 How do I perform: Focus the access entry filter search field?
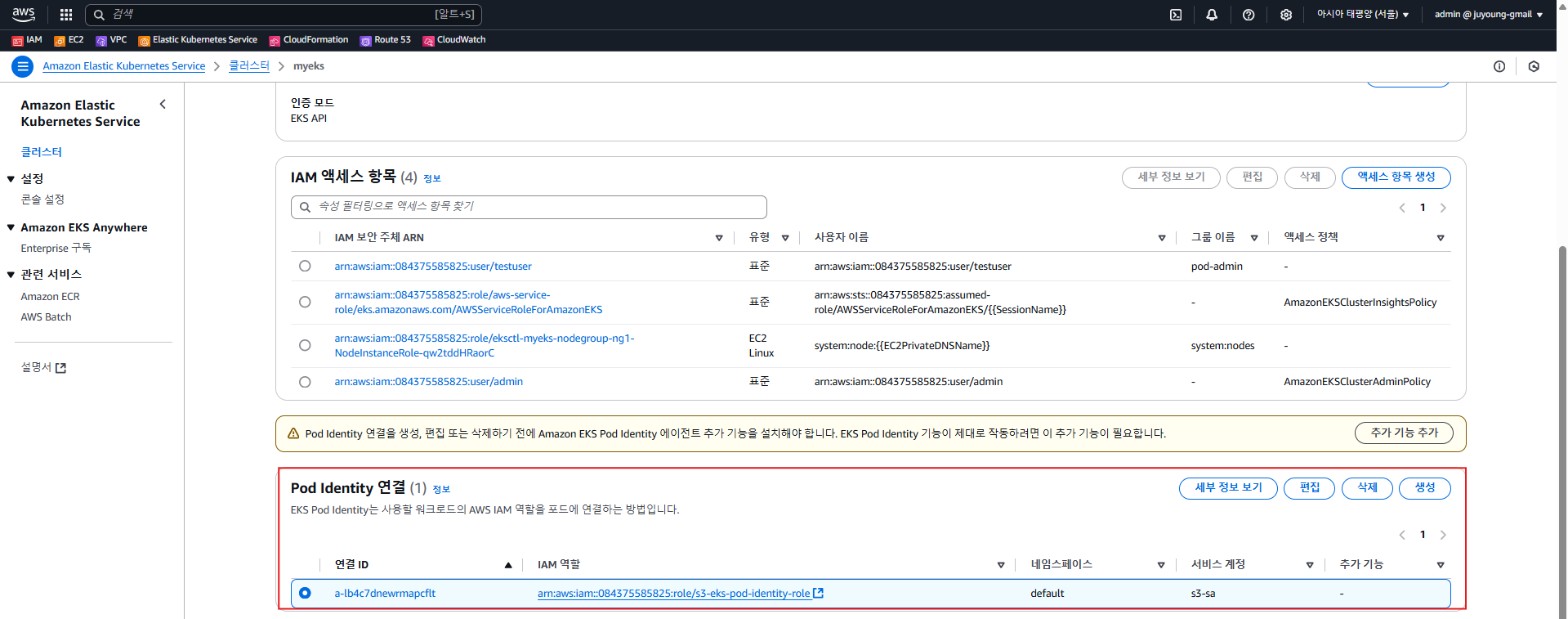[529, 207]
